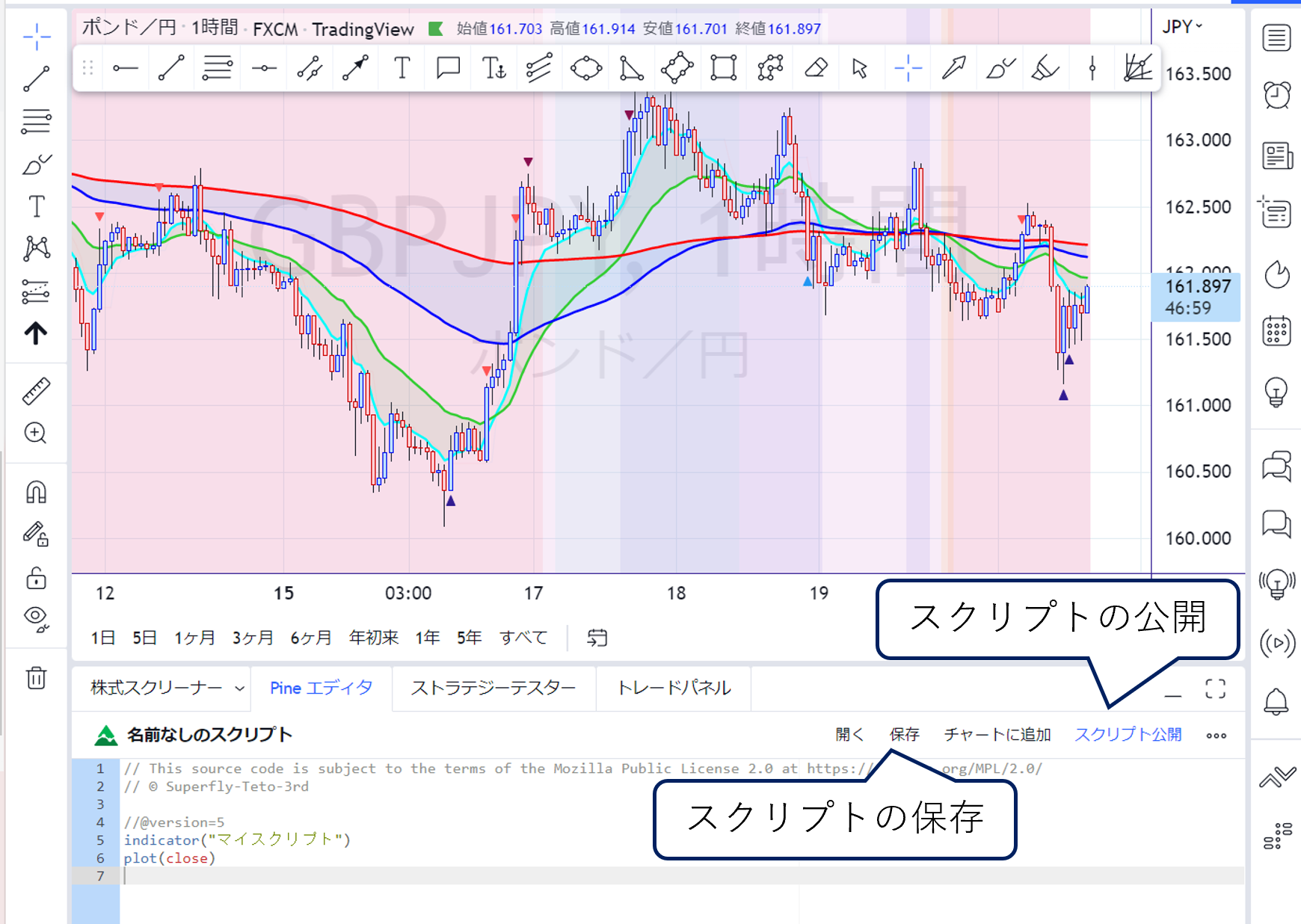Click the trash icon to remove drawings

(x=36, y=677)
